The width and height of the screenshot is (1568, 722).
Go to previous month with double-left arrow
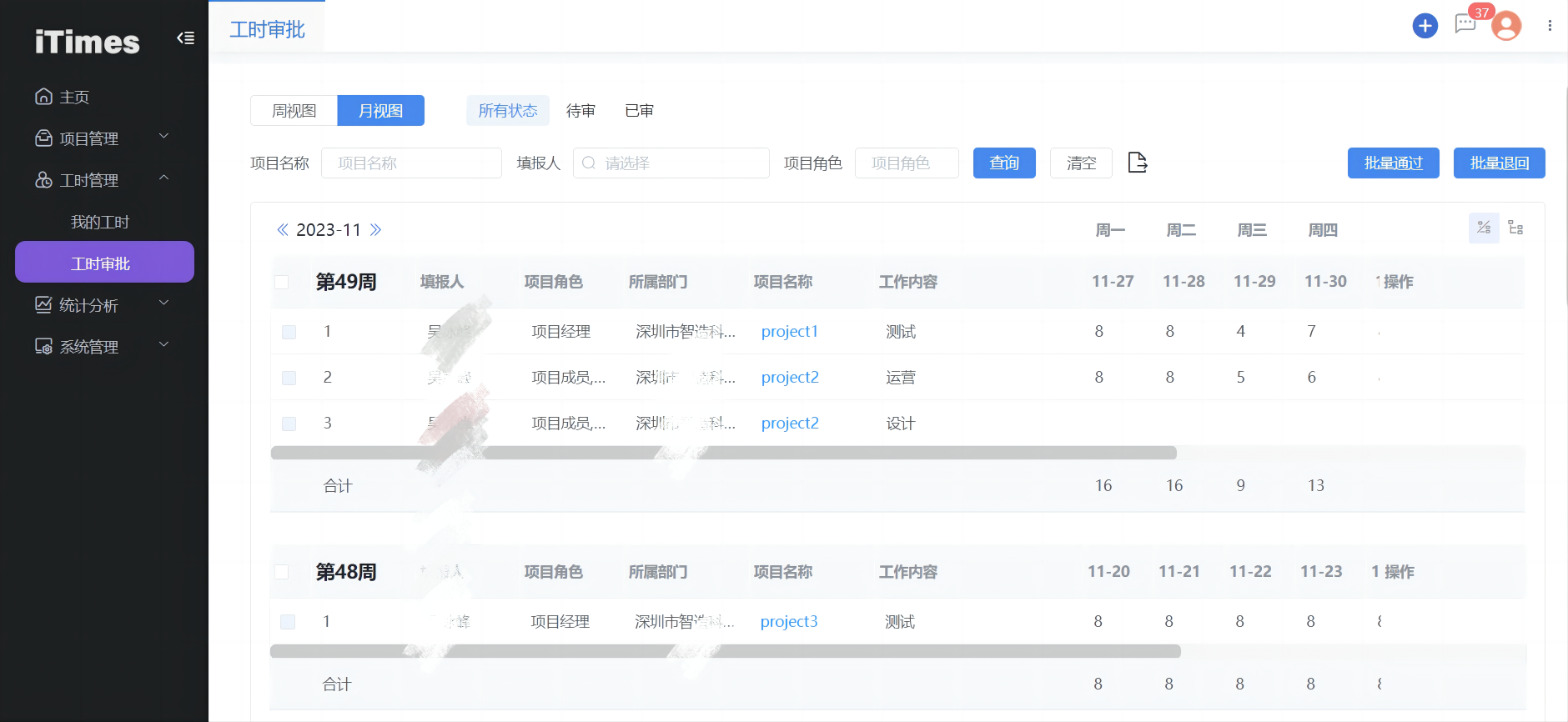(283, 230)
